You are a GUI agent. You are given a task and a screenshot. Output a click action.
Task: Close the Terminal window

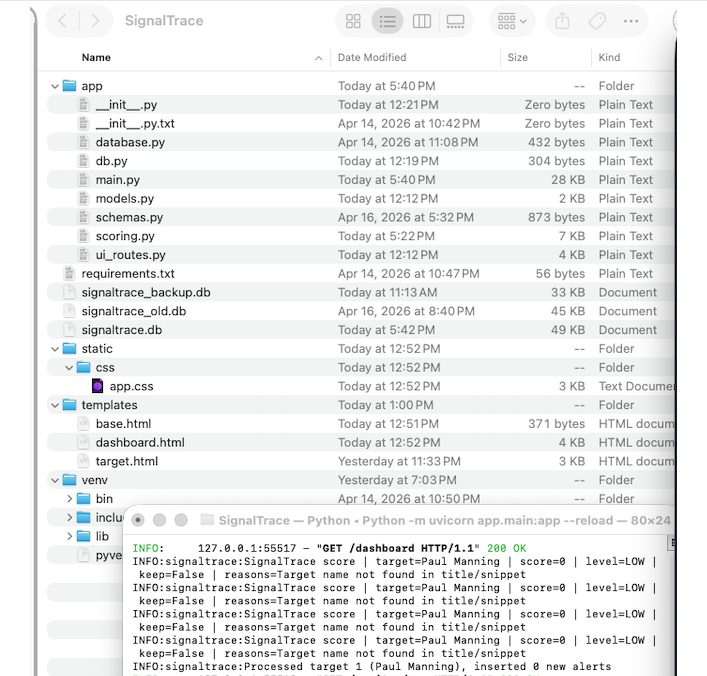(x=138, y=520)
